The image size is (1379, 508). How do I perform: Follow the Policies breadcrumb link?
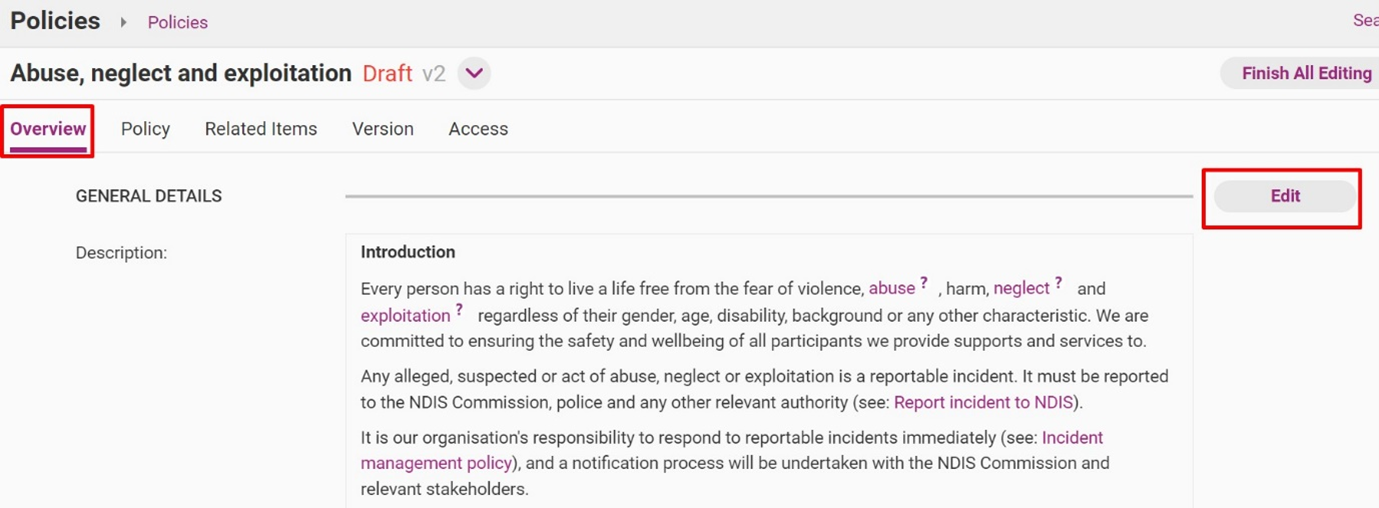[178, 22]
